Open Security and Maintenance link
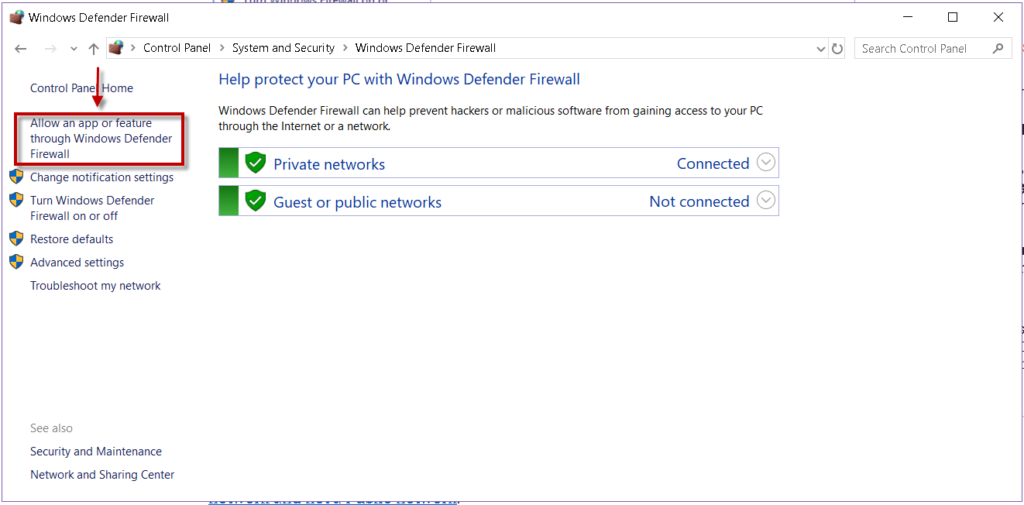The image size is (1024, 505). [96, 451]
